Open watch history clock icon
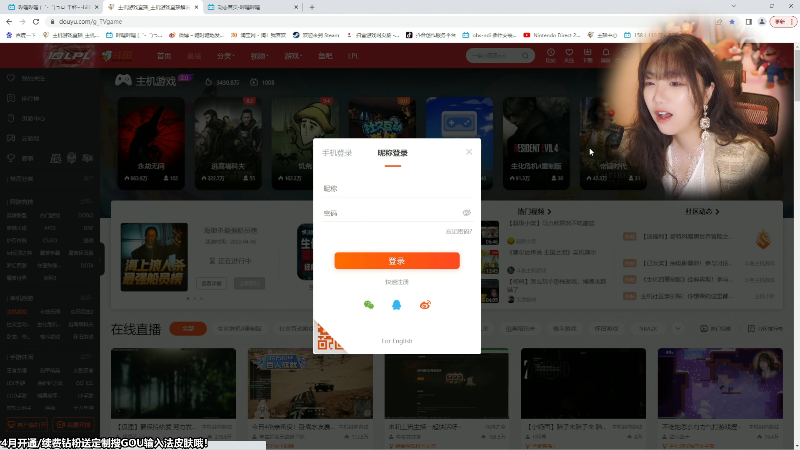 [551, 55]
